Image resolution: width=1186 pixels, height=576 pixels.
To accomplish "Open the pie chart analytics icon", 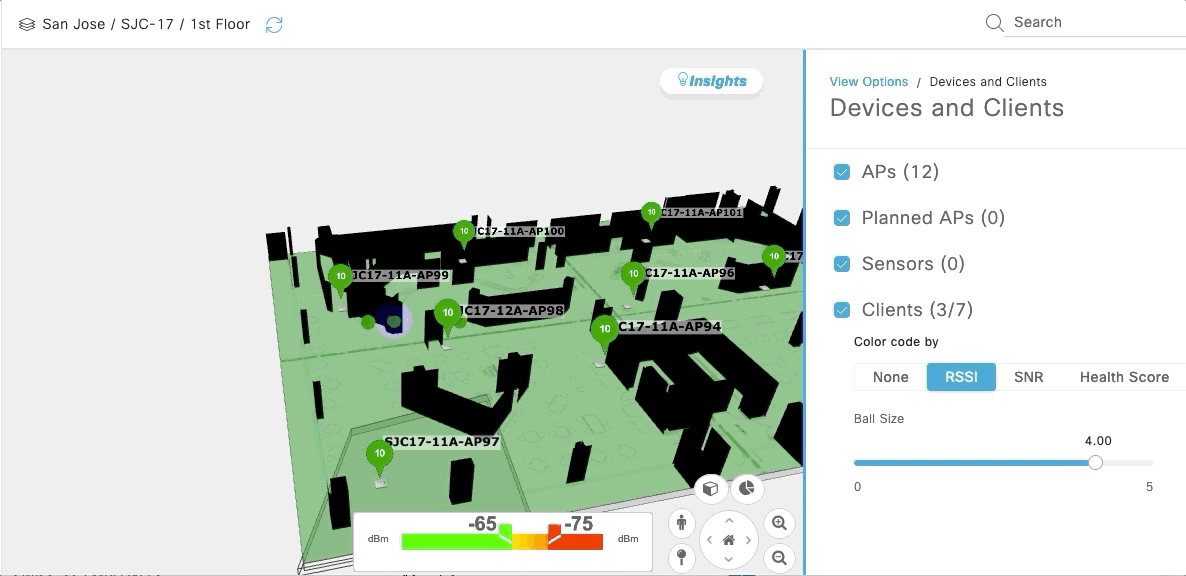I will (x=746, y=489).
